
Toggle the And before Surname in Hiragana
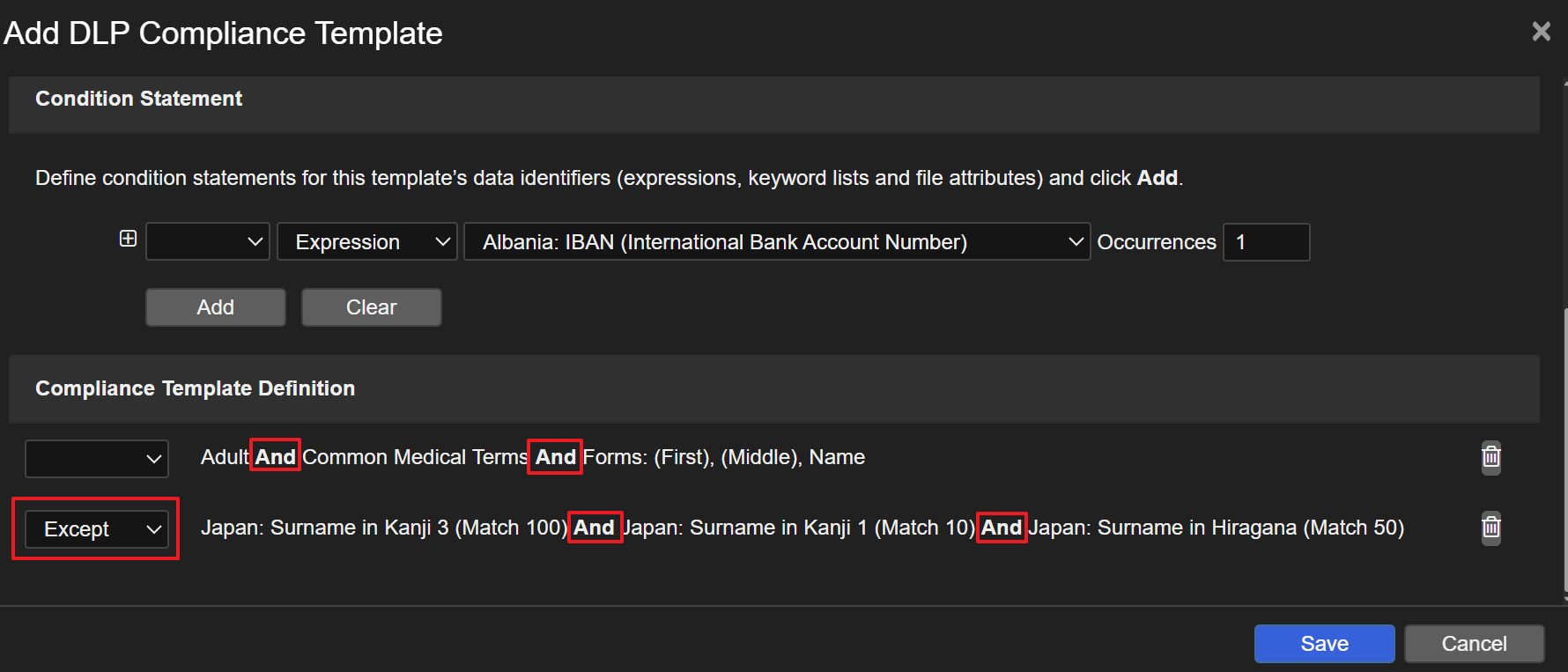click(x=1002, y=528)
